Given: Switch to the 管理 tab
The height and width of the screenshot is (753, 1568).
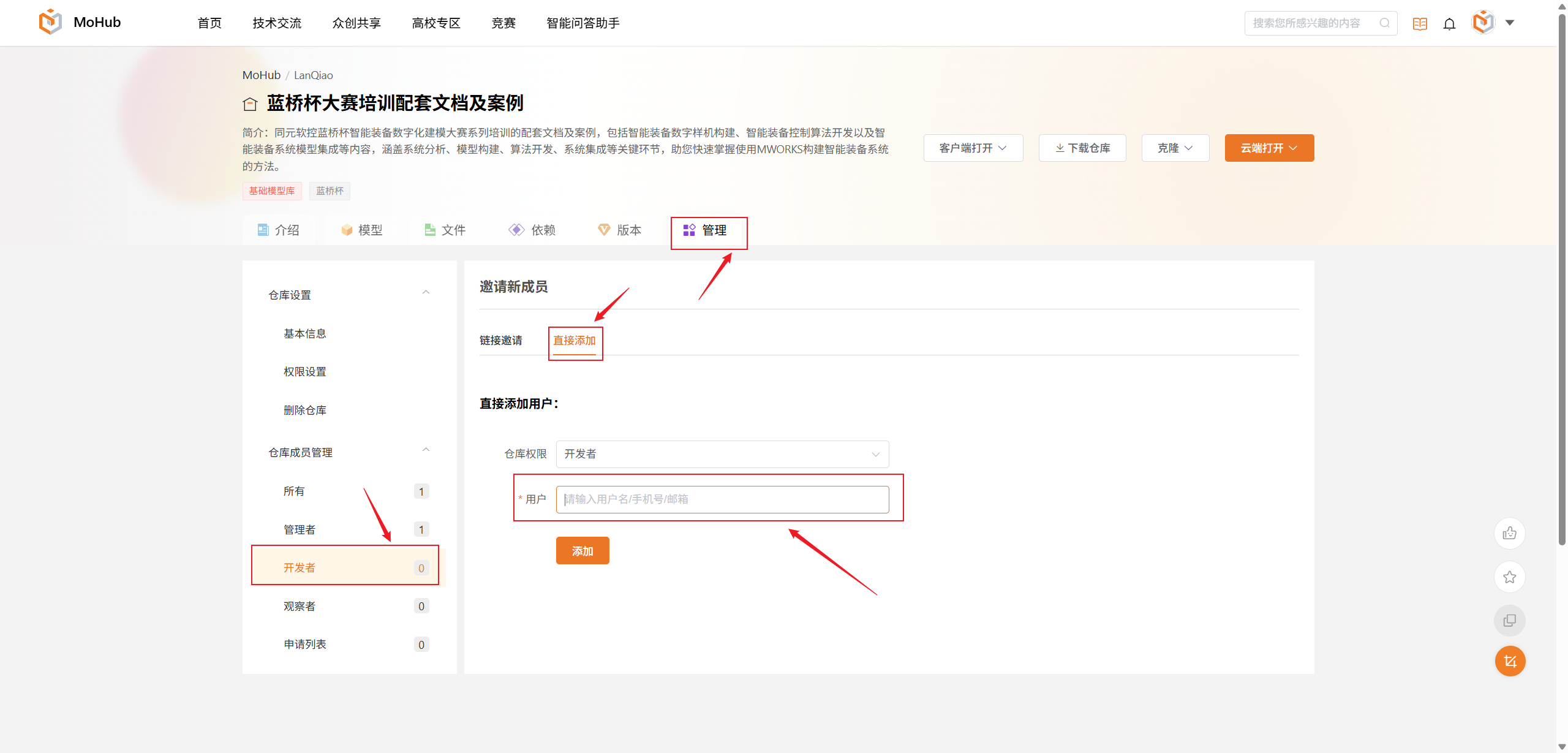Looking at the screenshot, I should pos(705,230).
